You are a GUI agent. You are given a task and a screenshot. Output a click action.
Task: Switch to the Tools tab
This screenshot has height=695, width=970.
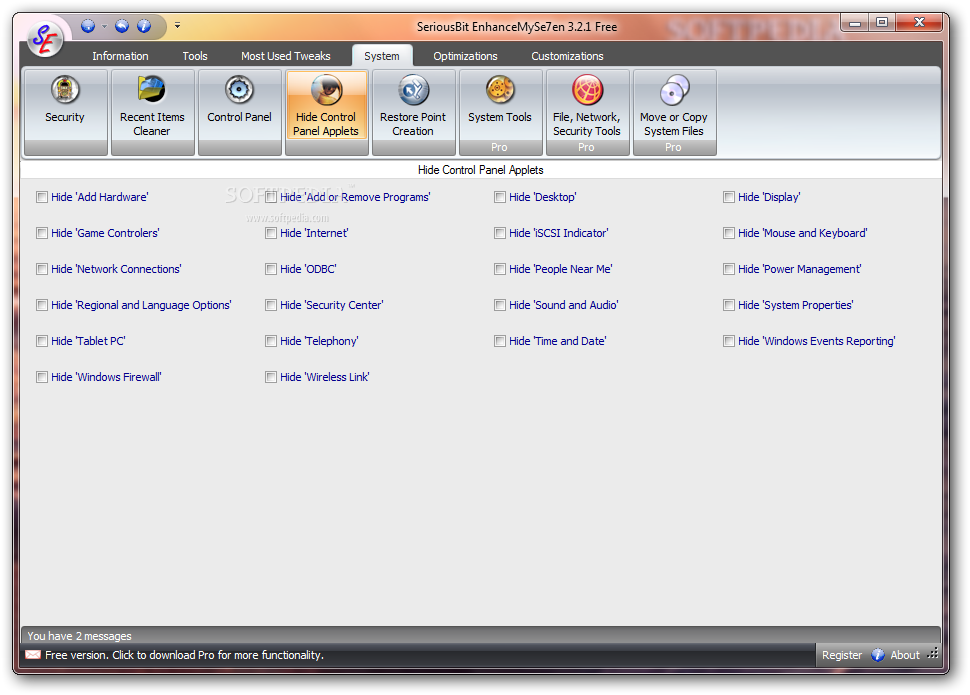[195, 56]
